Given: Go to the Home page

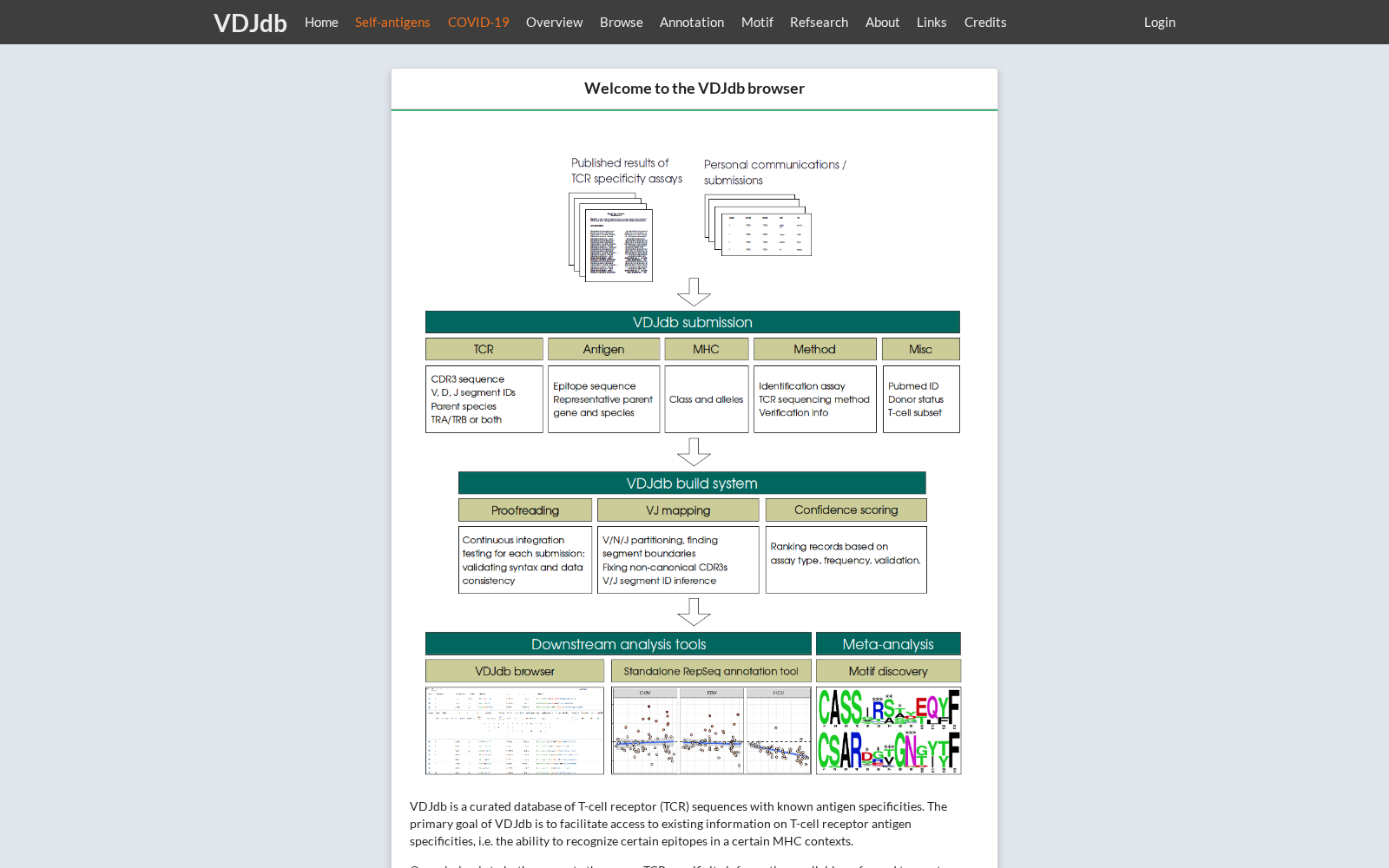Looking at the screenshot, I should (x=321, y=23).
